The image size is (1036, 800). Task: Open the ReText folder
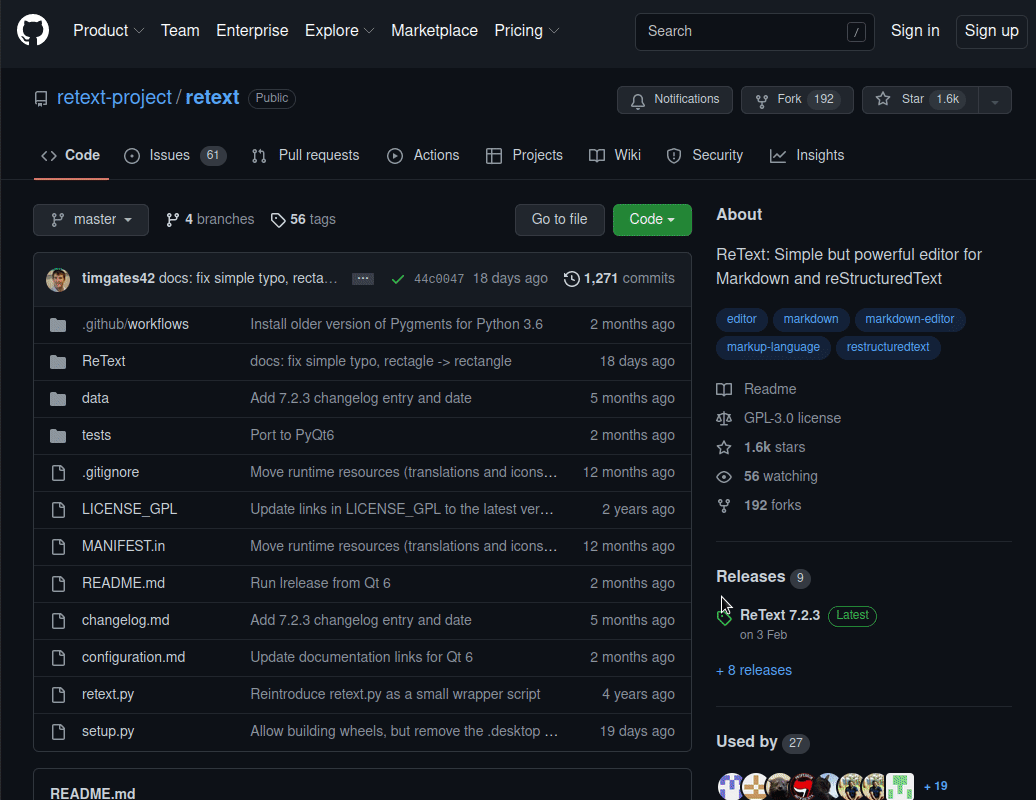click(x=104, y=361)
